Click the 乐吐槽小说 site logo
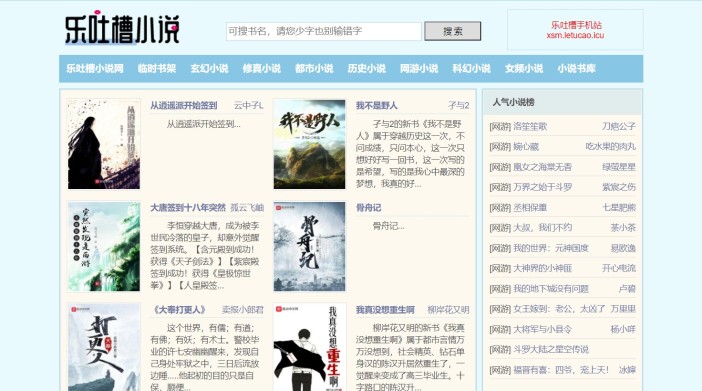The width and height of the screenshot is (702, 391). pos(122,28)
